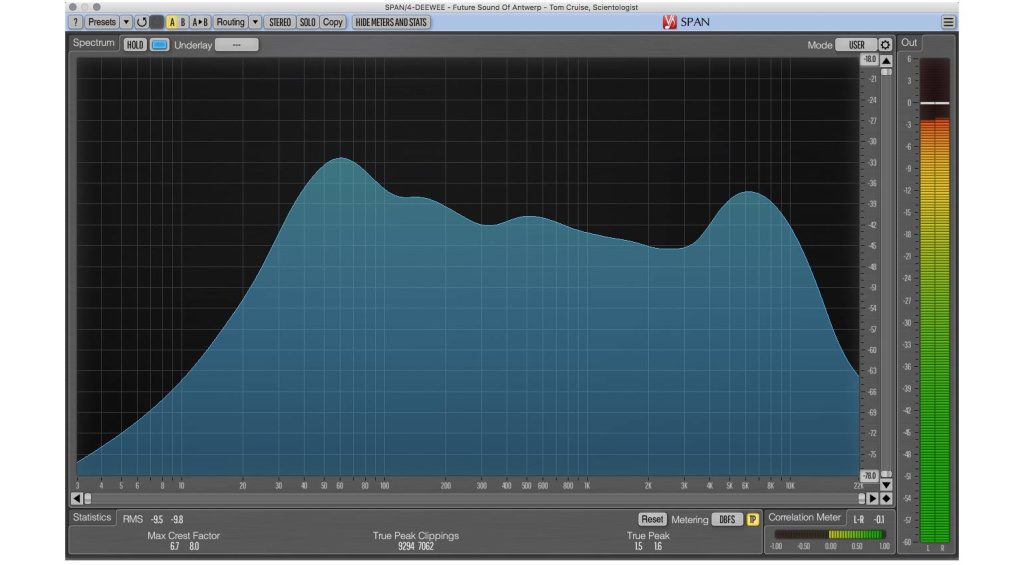Click the circular undo arrow icon
1024x565 pixels.
[x=141, y=22]
